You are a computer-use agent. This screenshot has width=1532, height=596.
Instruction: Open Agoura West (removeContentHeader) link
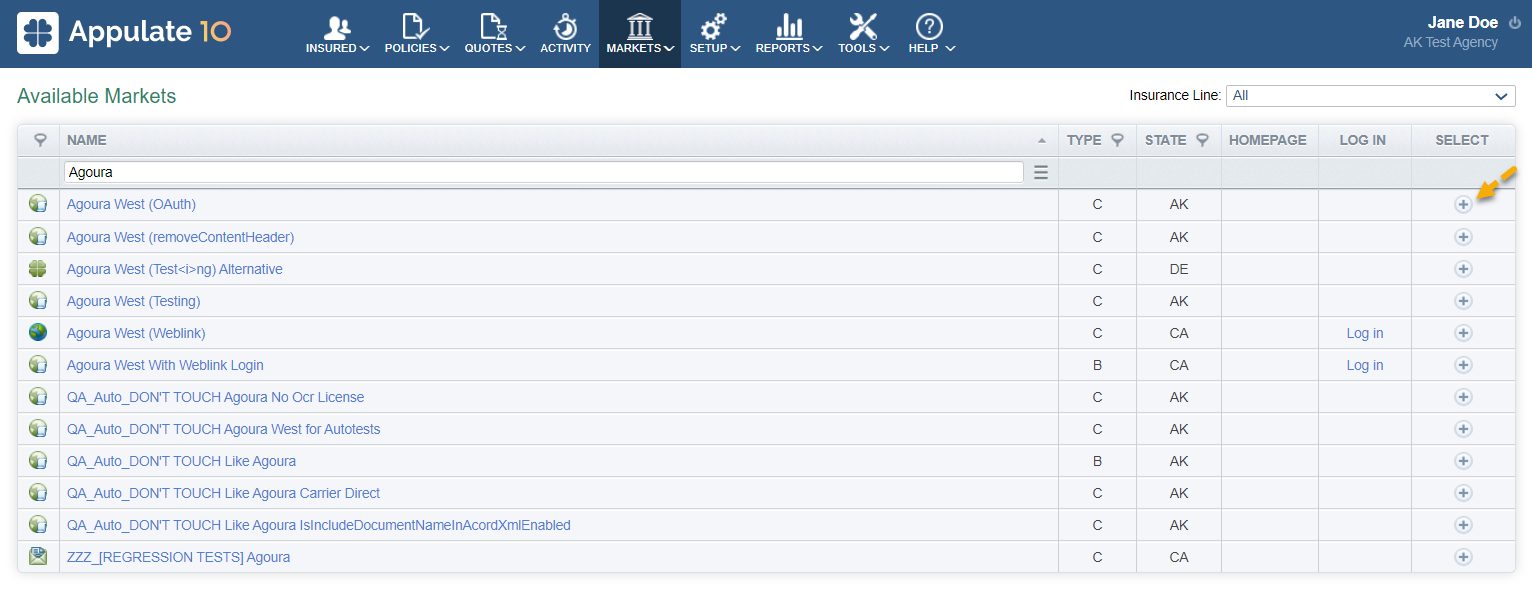[x=180, y=237]
